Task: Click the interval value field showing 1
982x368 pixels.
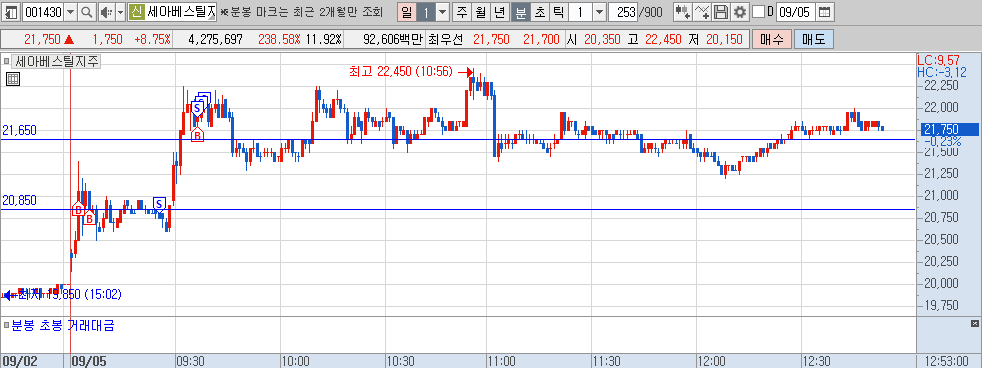Action: coord(580,11)
